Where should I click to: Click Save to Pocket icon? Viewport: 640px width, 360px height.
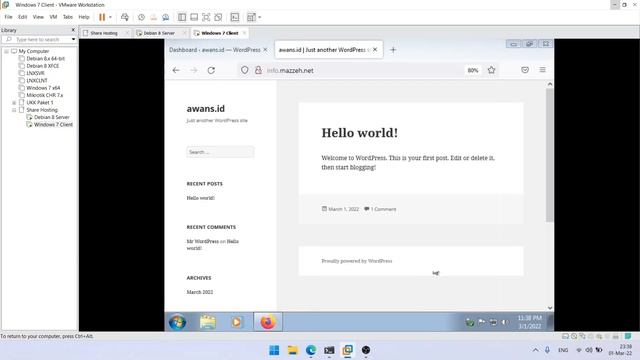[x=525, y=70]
